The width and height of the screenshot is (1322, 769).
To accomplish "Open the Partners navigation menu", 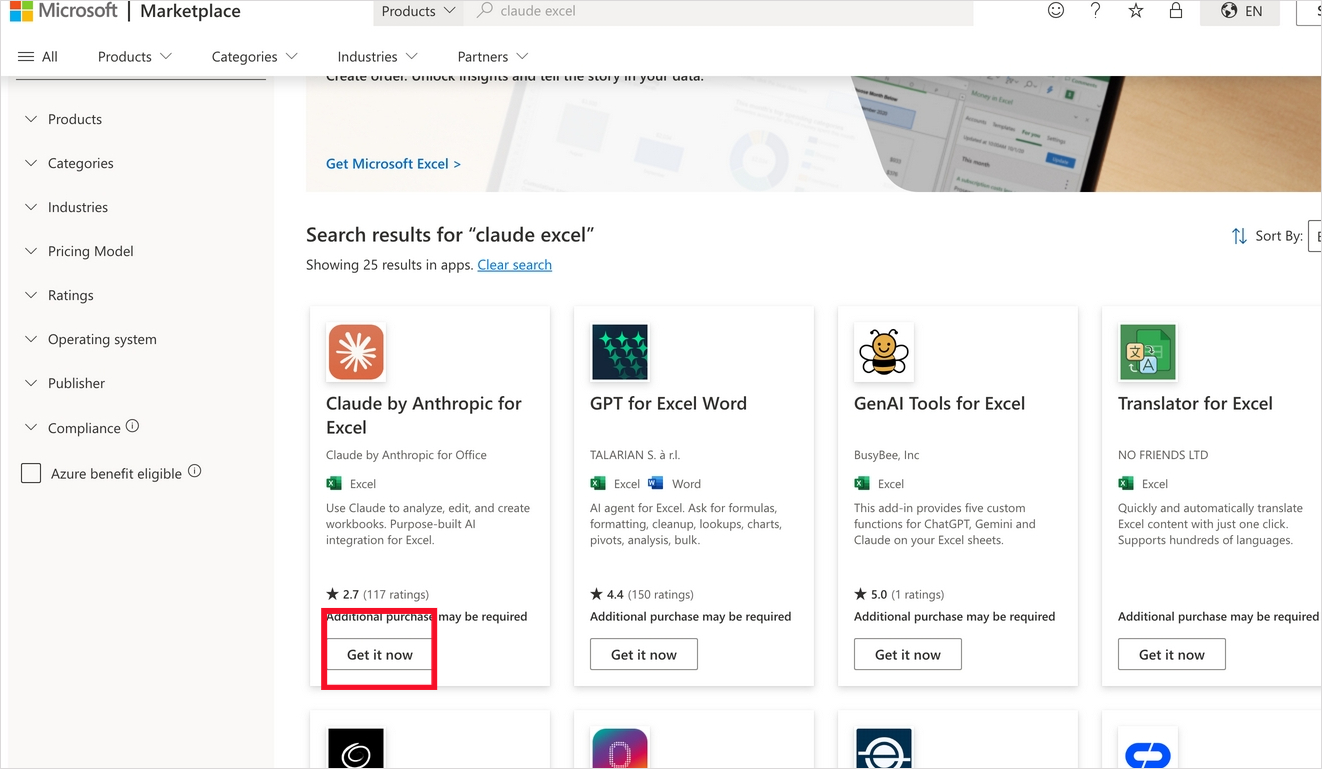I will (492, 56).
